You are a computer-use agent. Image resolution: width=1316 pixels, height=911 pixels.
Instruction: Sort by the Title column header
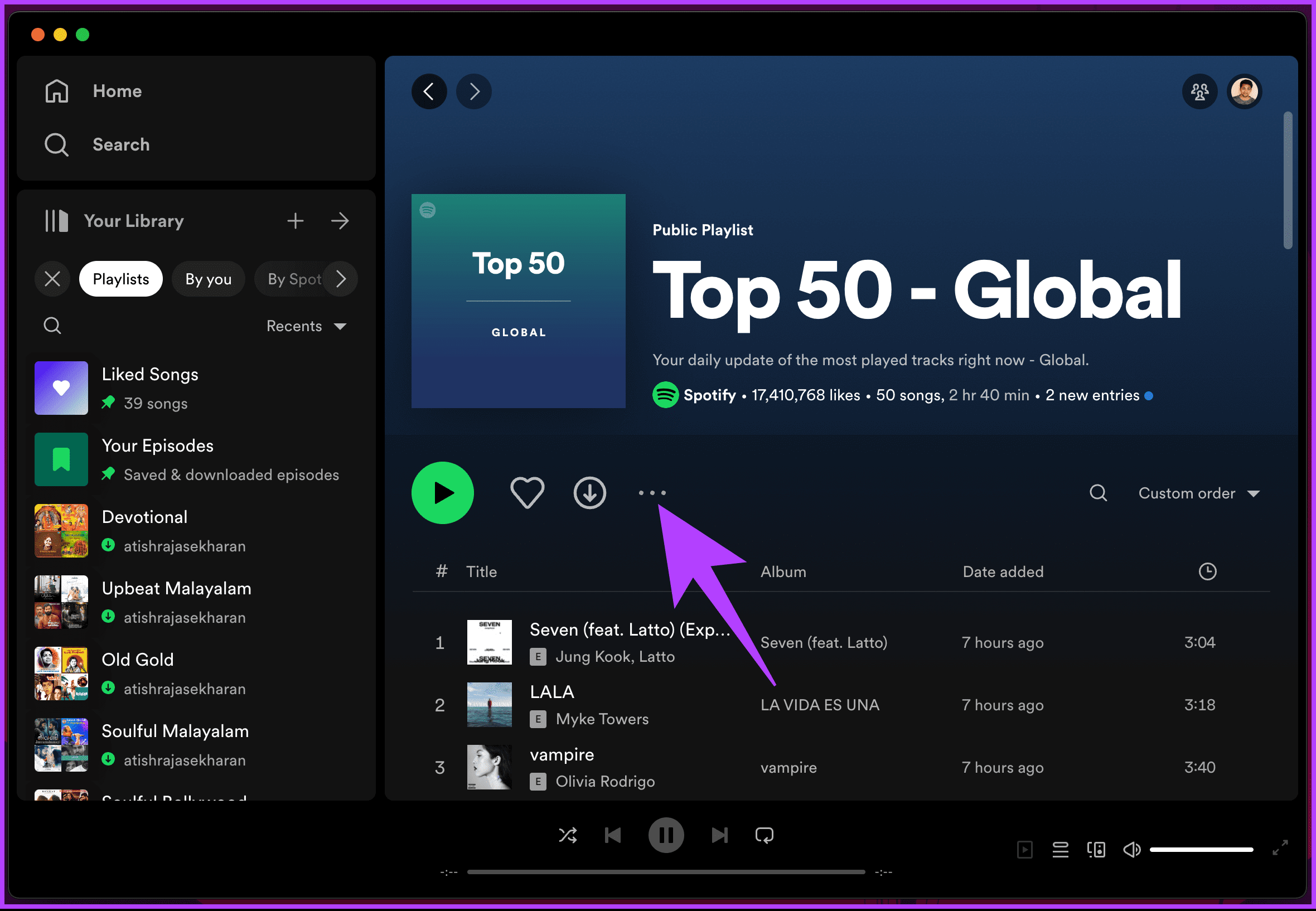[x=482, y=572]
